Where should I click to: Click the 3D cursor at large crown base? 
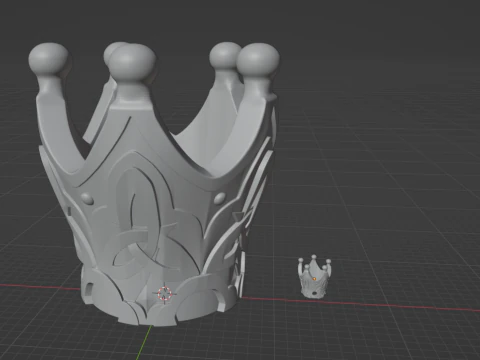[164, 294]
